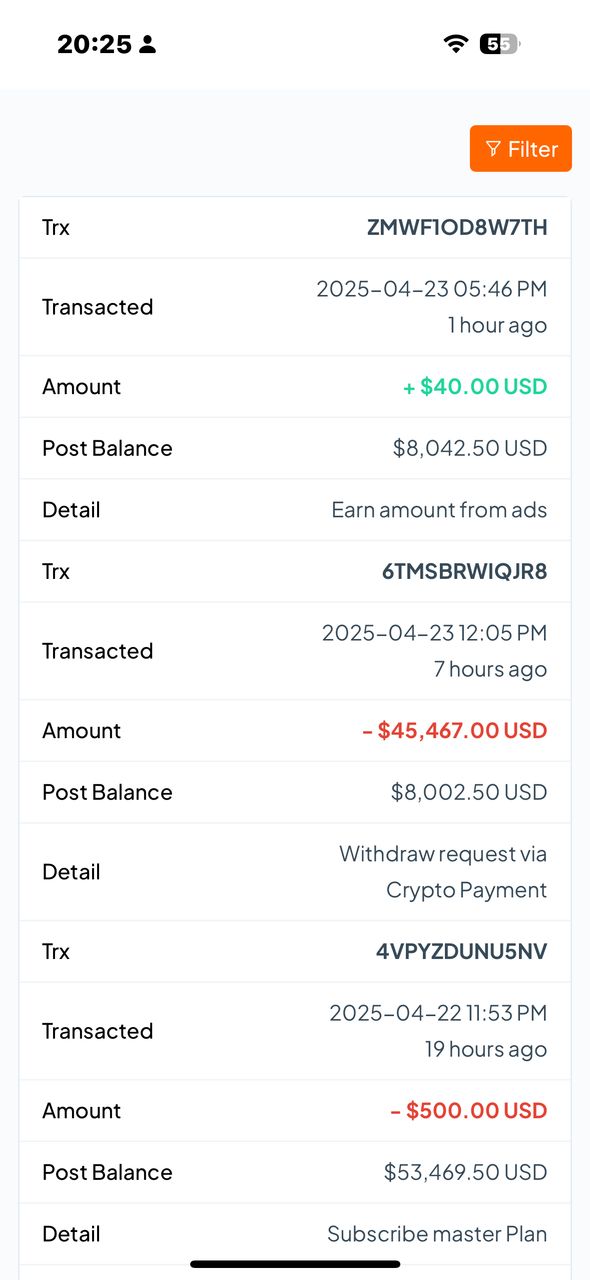Tap the 7 hours ago label

coord(490,669)
